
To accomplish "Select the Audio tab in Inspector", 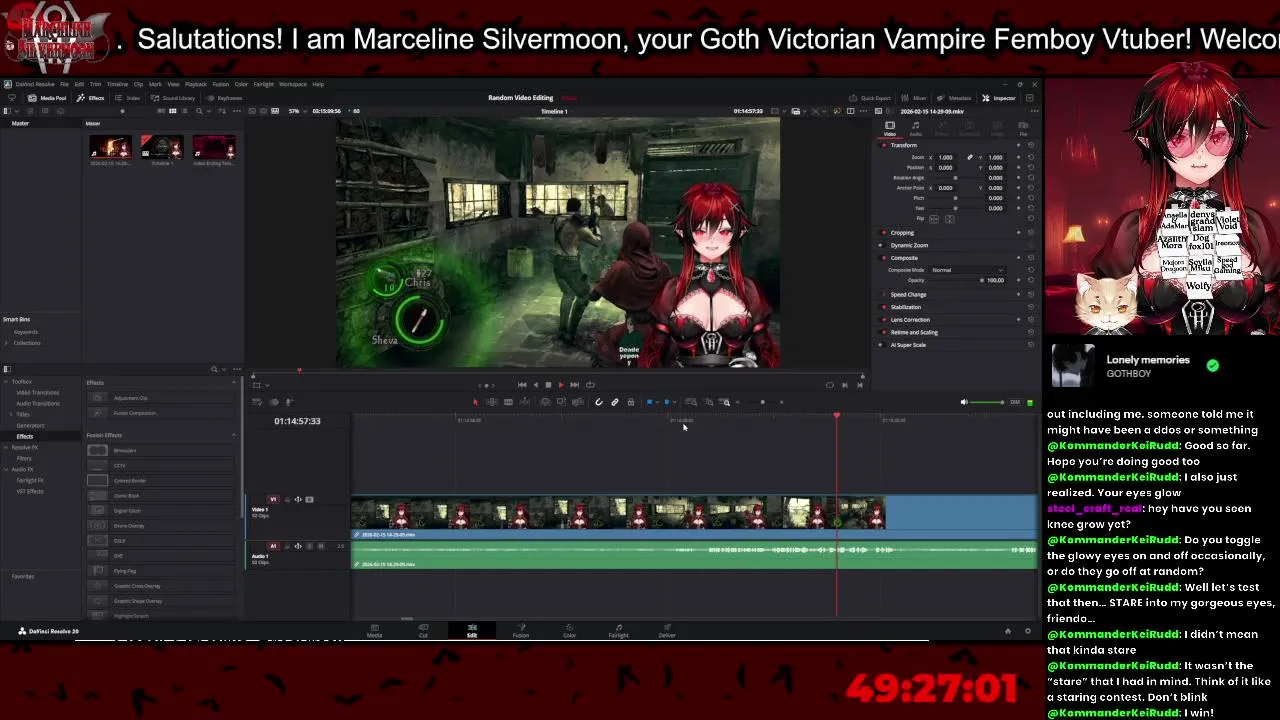I will click(916, 128).
